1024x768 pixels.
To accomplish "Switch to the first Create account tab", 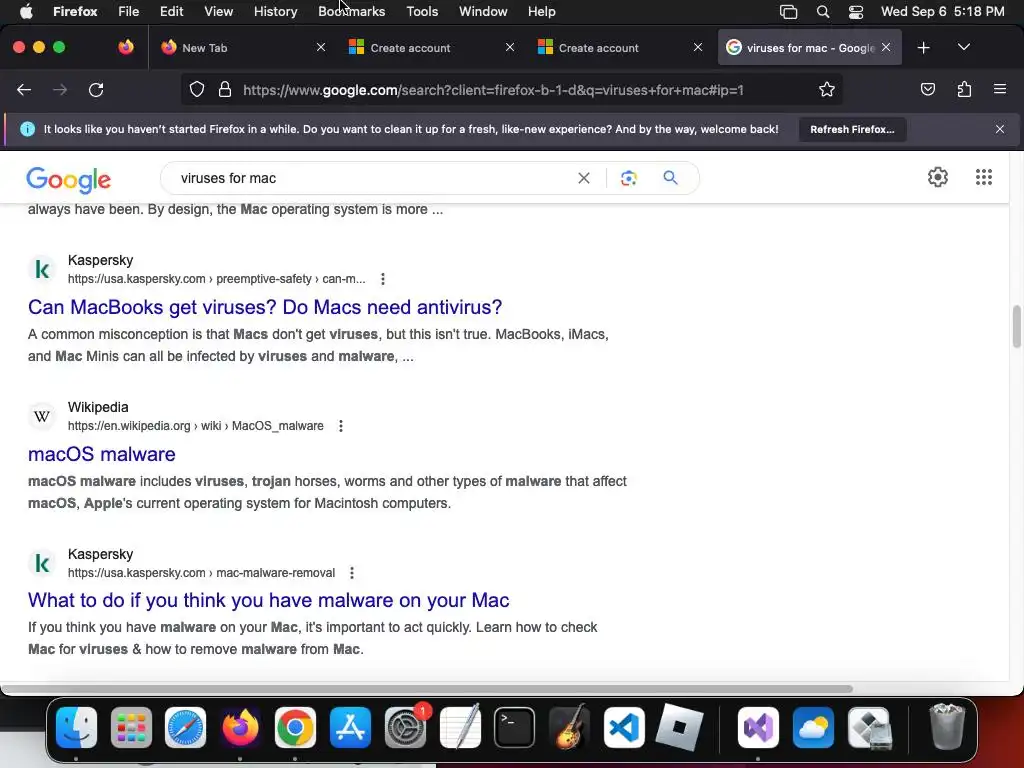I will 431,48.
